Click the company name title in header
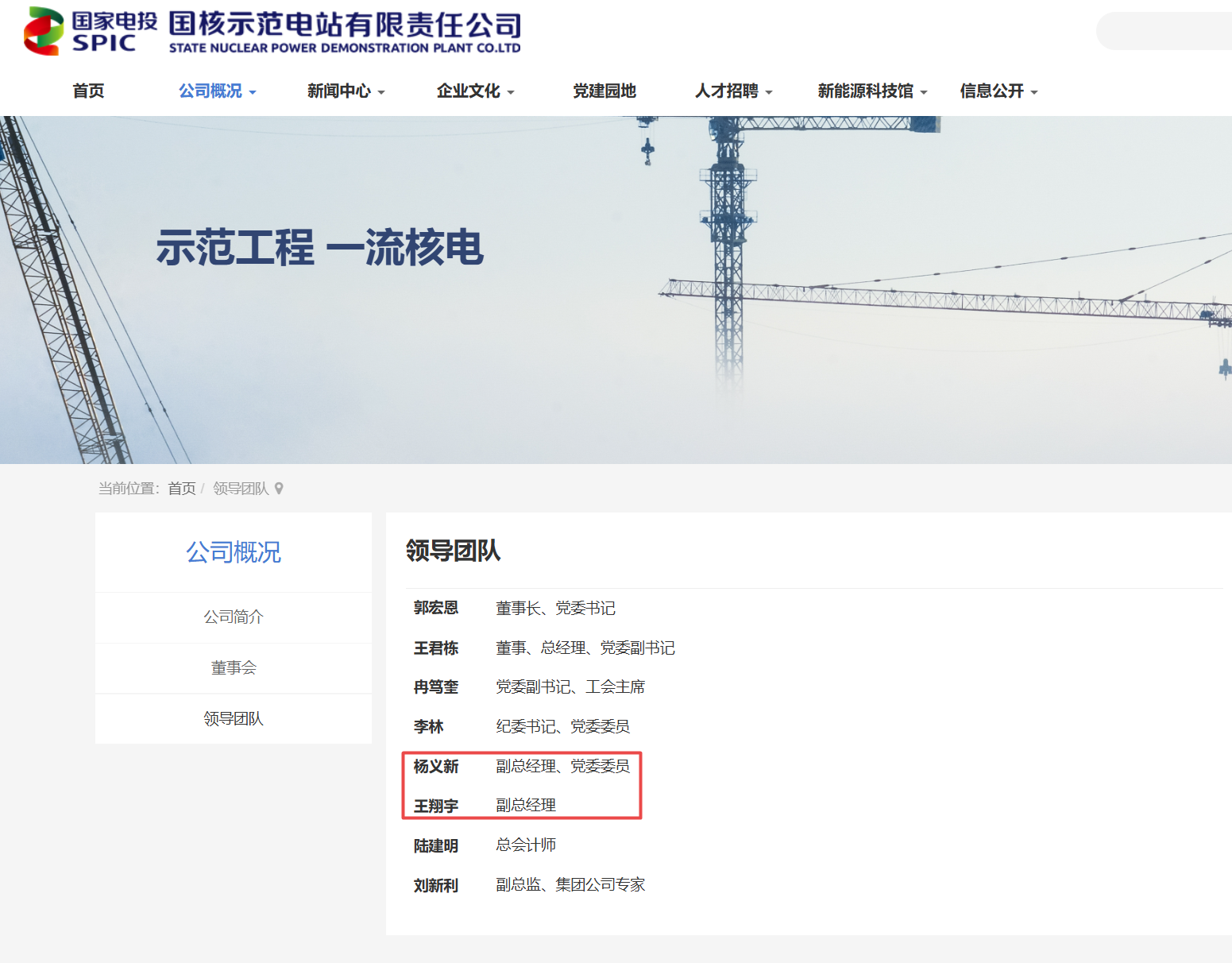The width and height of the screenshot is (1232, 963). pos(345,32)
